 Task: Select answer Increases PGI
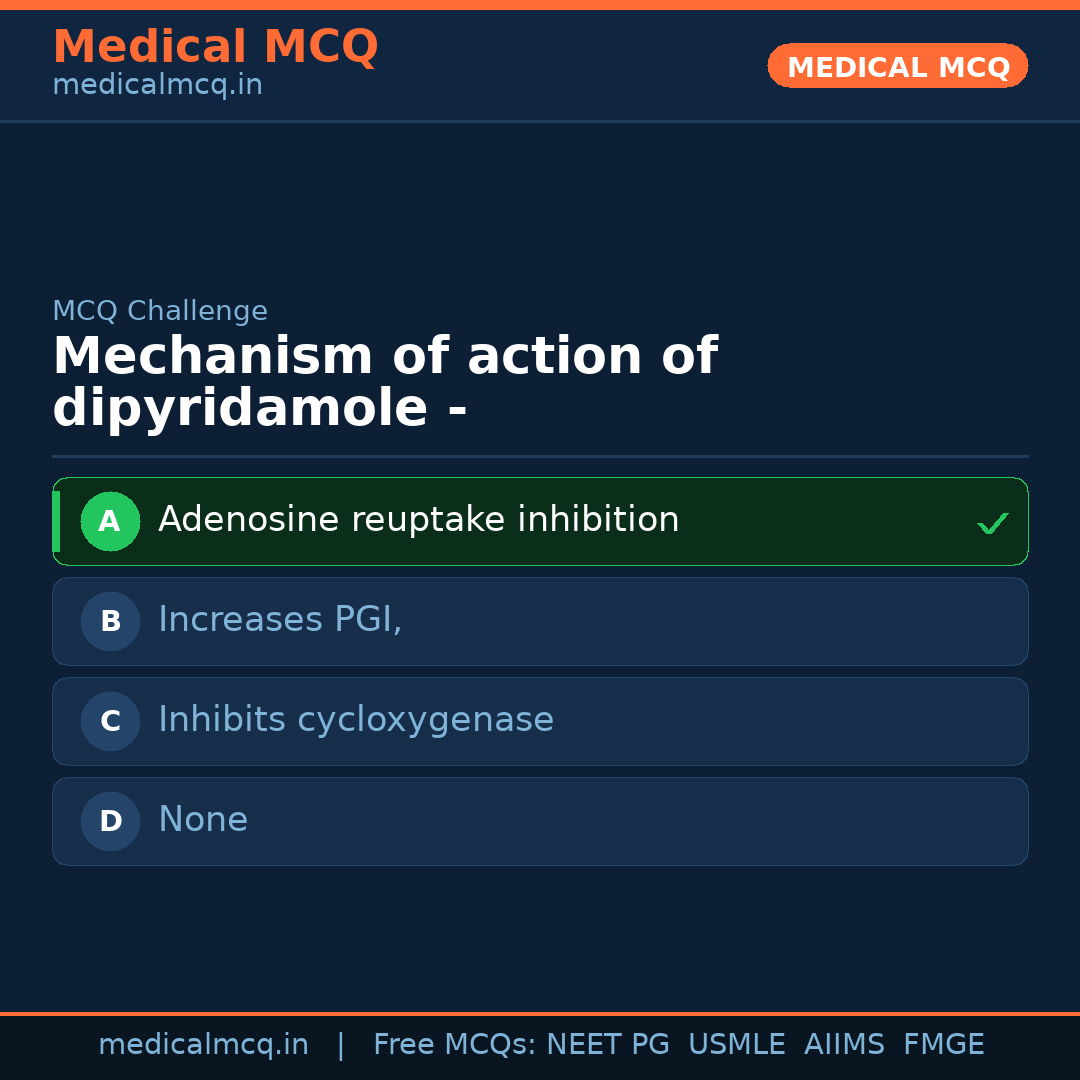point(280,620)
